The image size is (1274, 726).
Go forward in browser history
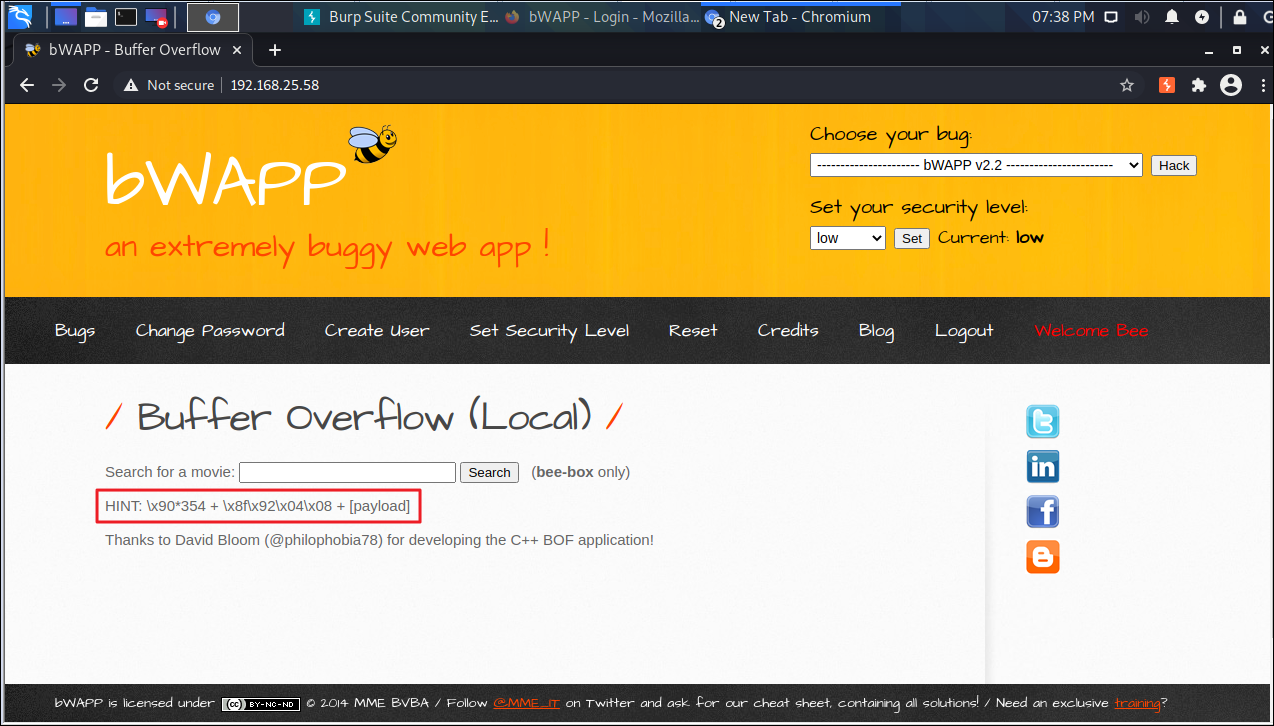point(59,85)
